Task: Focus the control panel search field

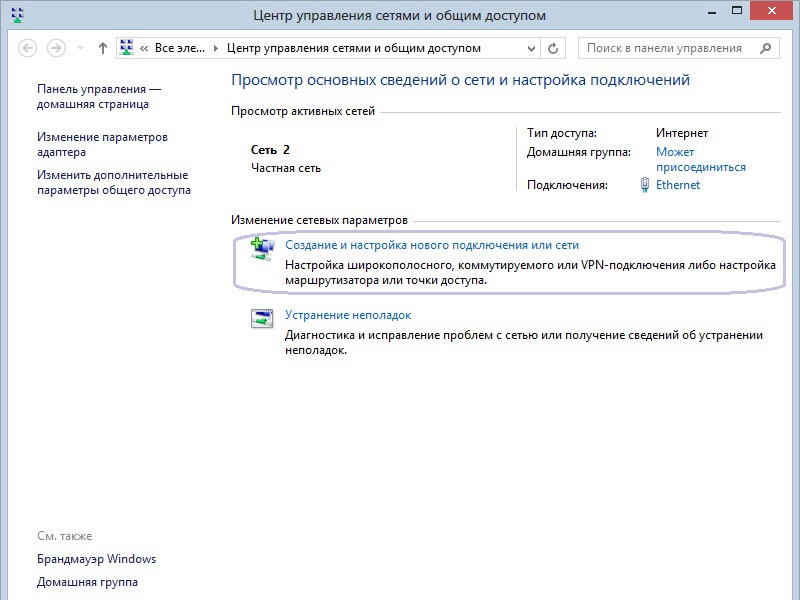Action: point(679,48)
